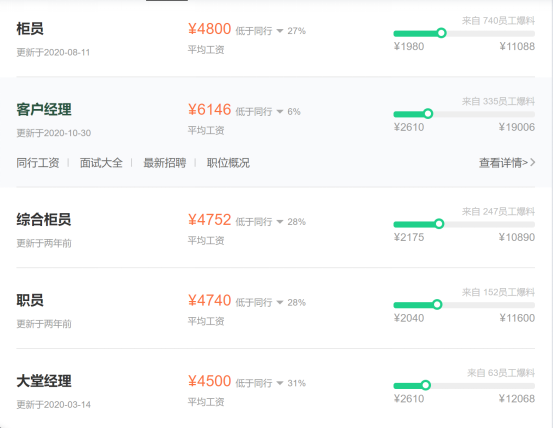Click the 大堂经理 salary range slider handle
Screen dimensions: 554x429
(426, 385)
